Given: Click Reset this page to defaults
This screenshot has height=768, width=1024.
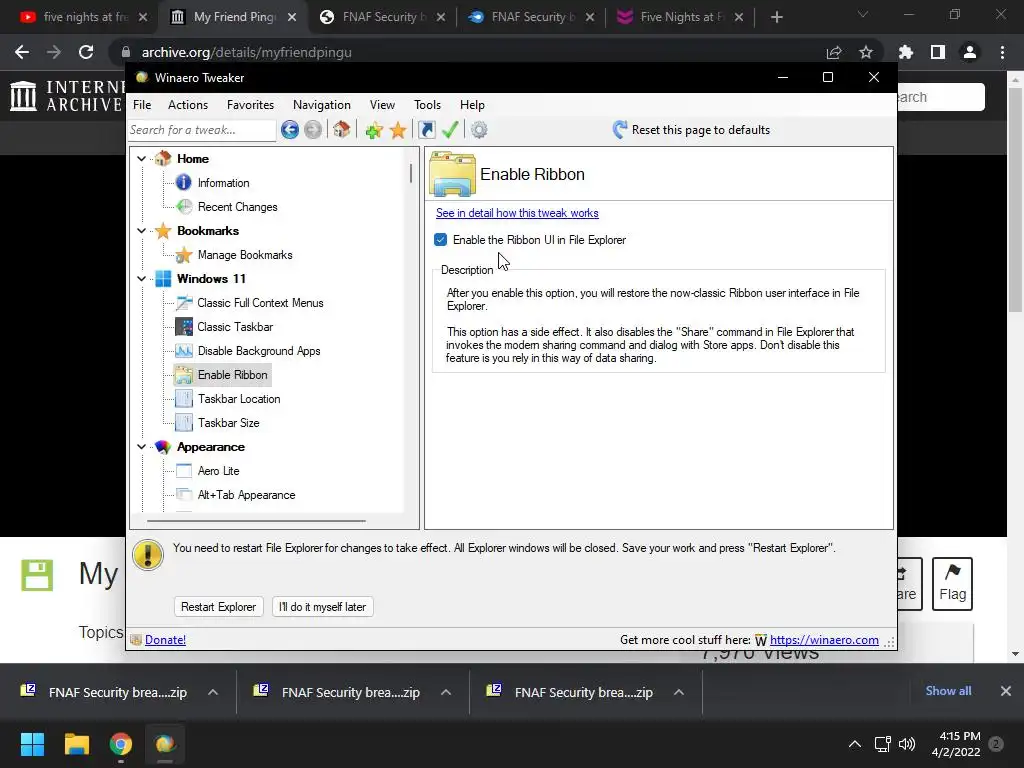Looking at the screenshot, I should (x=700, y=130).
